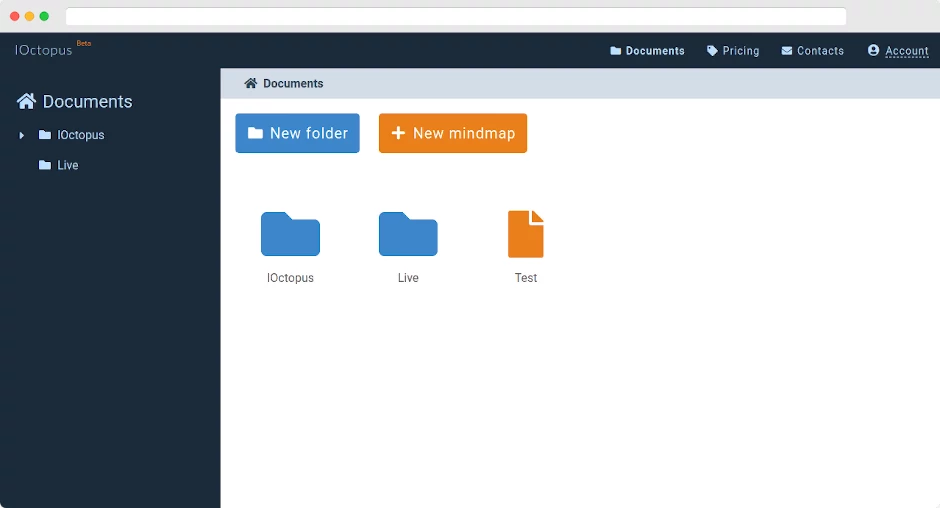The width and height of the screenshot is (940, 508).
Task: Open the Test mindmap file icon
Action: tap(526, 234)
